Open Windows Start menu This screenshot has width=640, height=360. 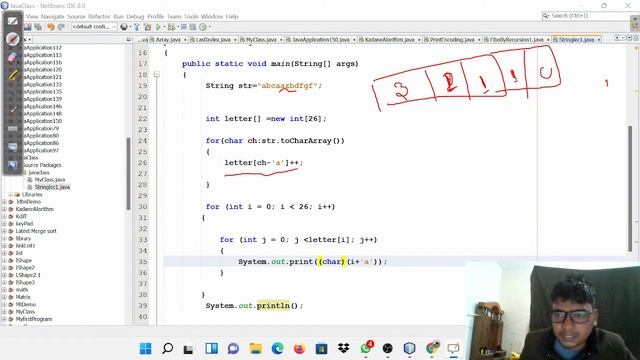pyautogui.click(x=145, y=348)
